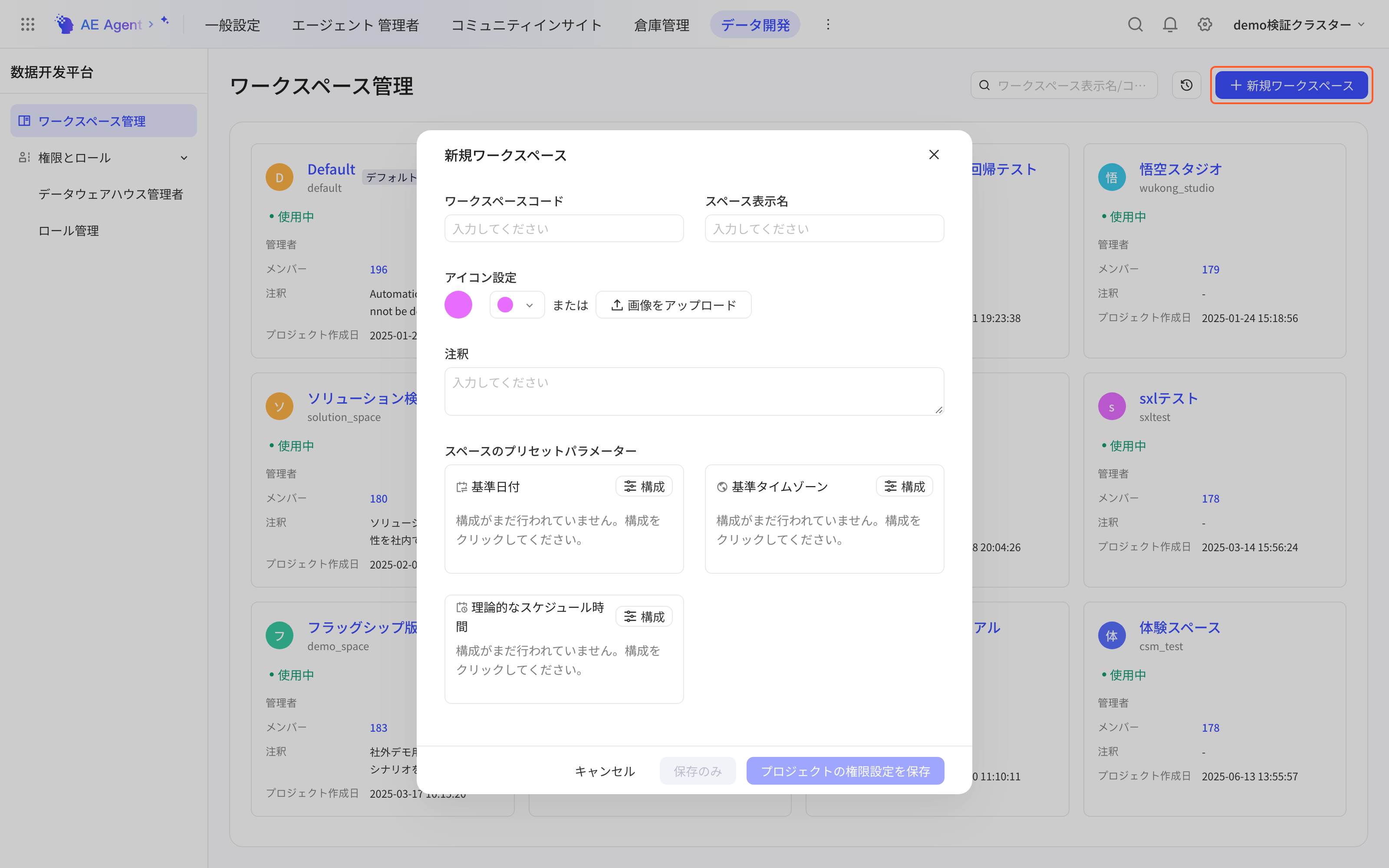Click the AE Agent logo
Screen dimensions: 1389x868
(x=98, y=24)
